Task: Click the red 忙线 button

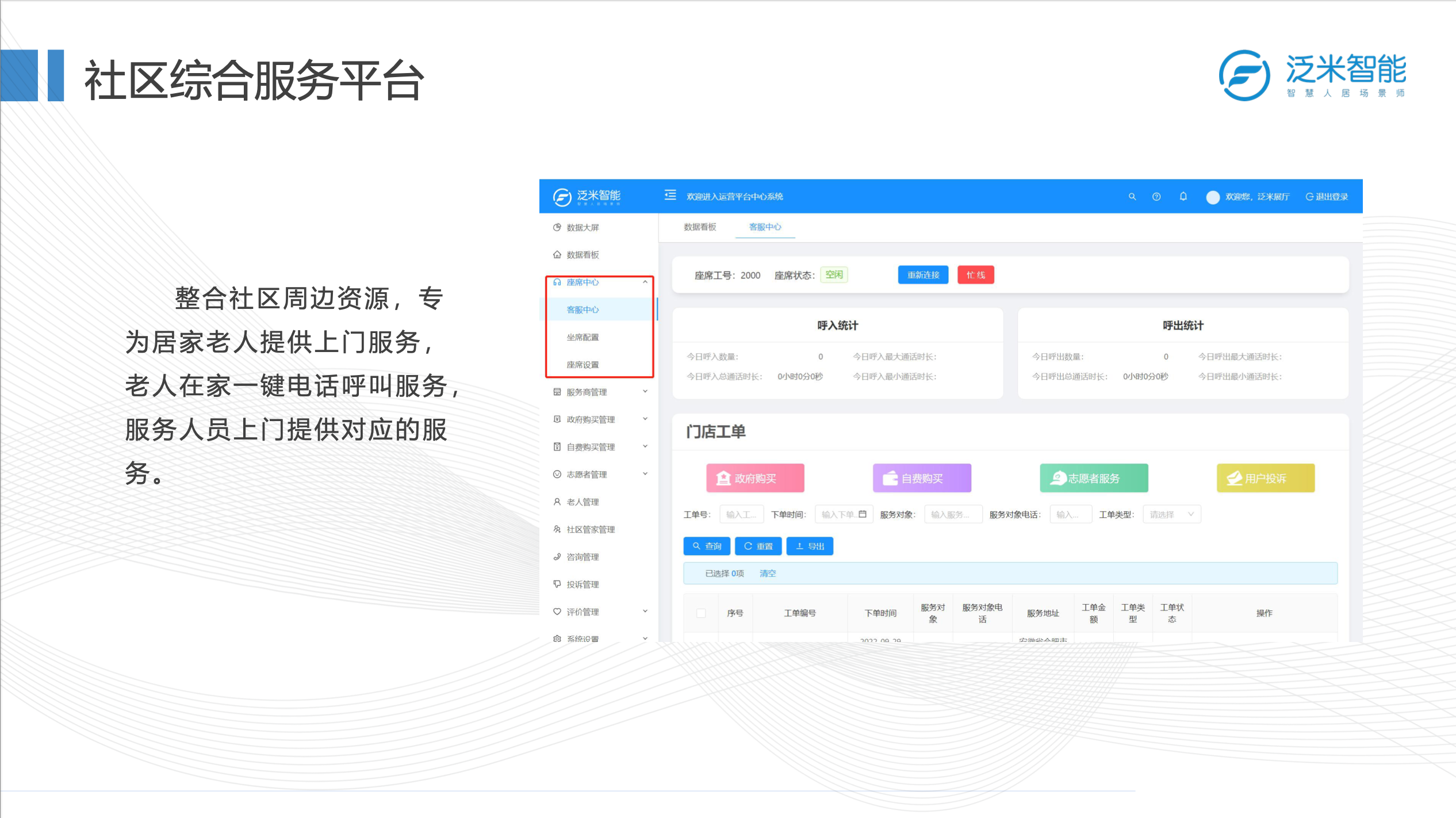Action: coord(976,275)
